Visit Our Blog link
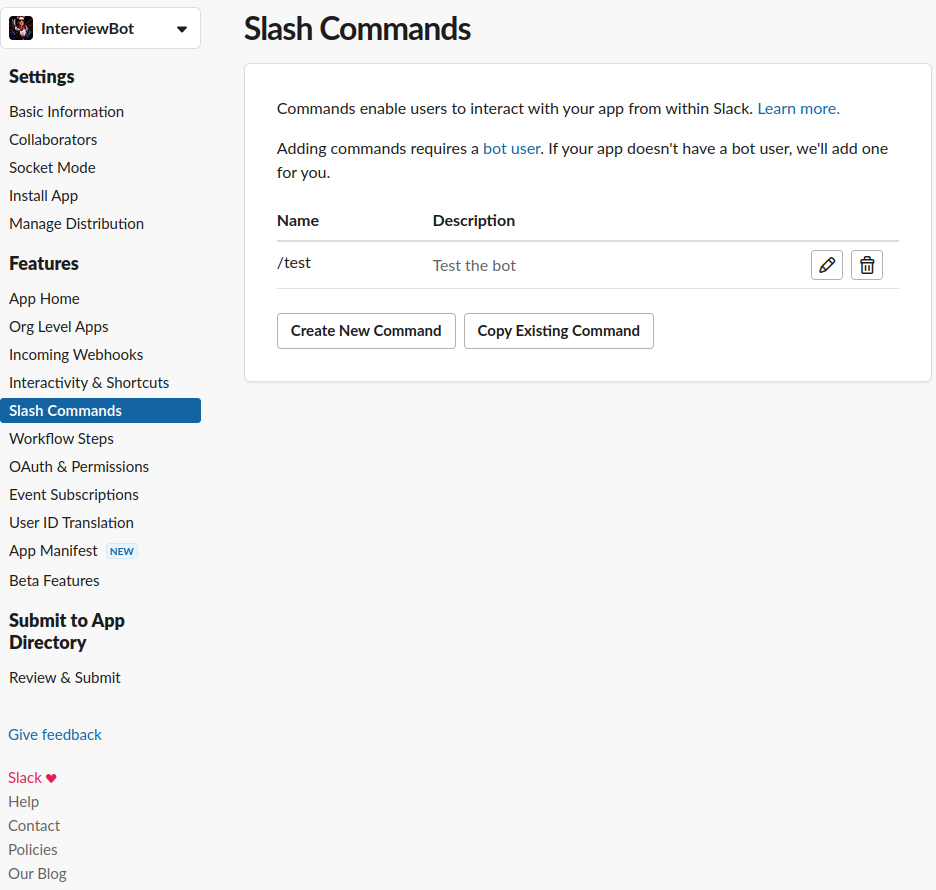This screenshot has height=890, width=936. point(37,873)
